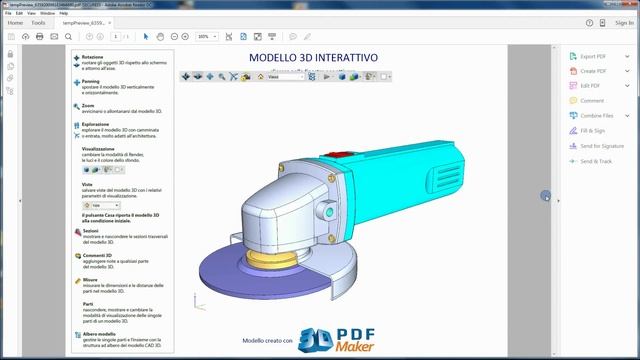Expand the Create PDF chevron
The height and width of the screenshot is (360, 640).
point(627,71)
